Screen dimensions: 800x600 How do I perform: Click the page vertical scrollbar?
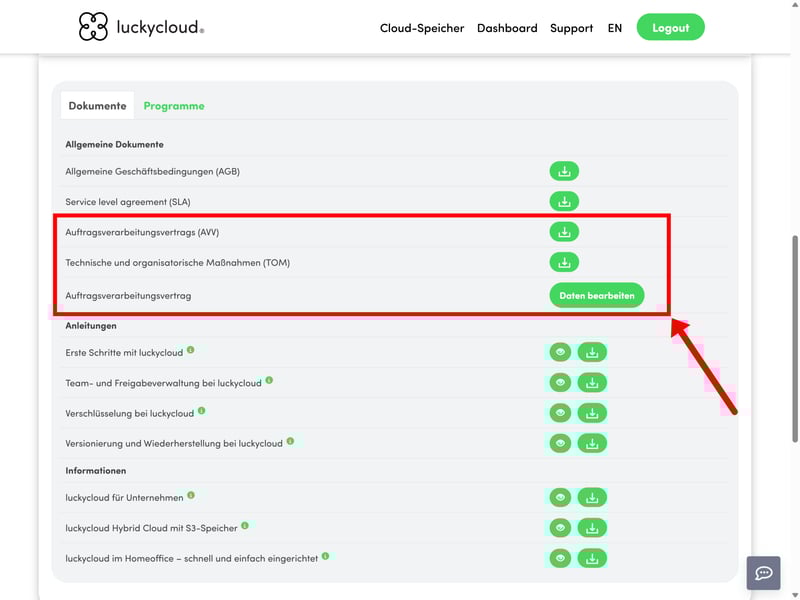pyautogui.click(x=795, y=339)
